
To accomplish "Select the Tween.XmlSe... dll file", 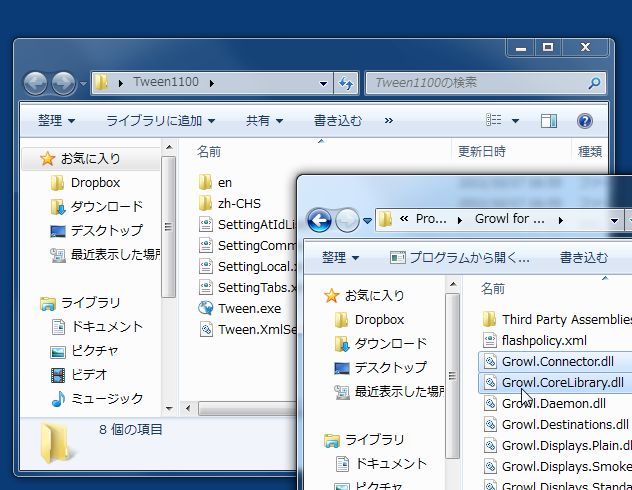I will [247, 330].
